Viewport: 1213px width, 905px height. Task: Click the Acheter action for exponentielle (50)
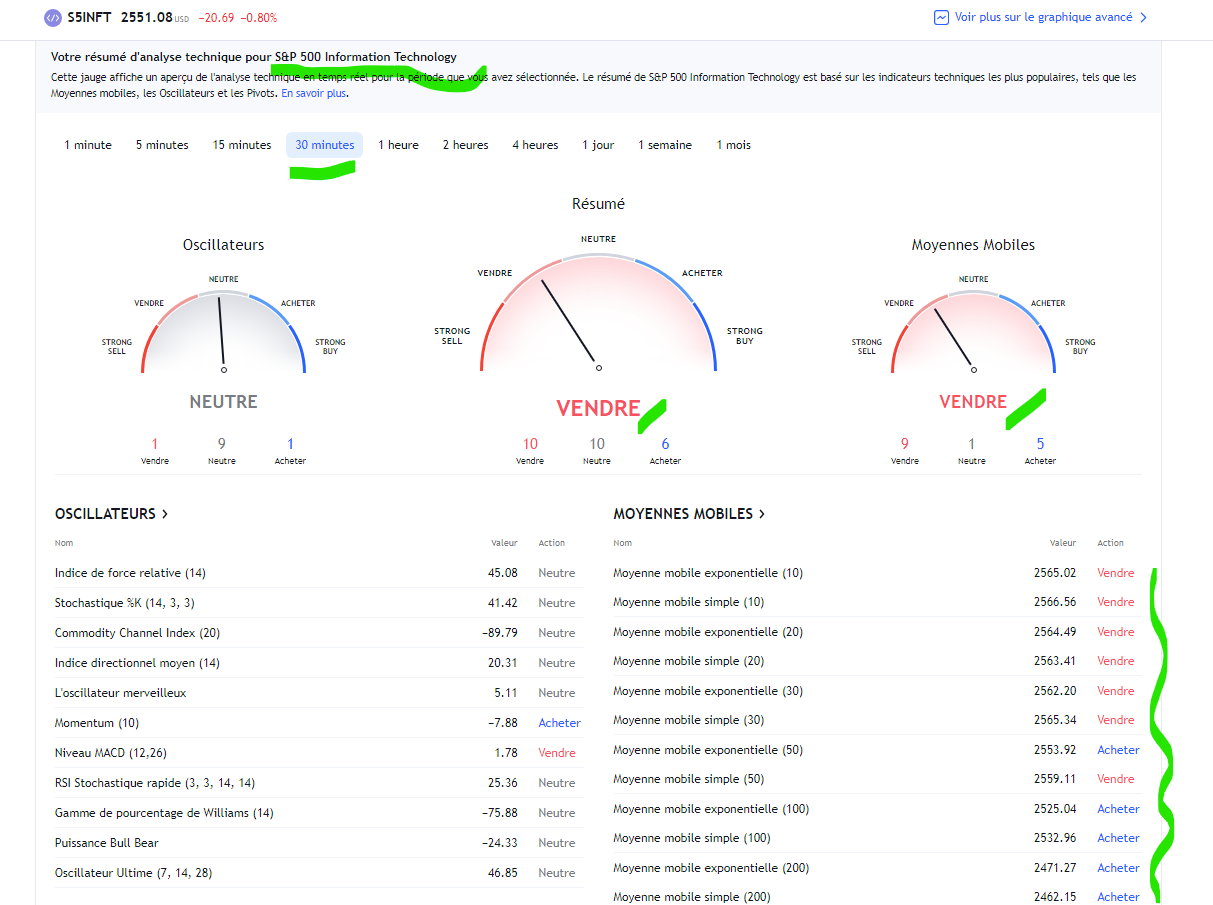(1118, 750)
